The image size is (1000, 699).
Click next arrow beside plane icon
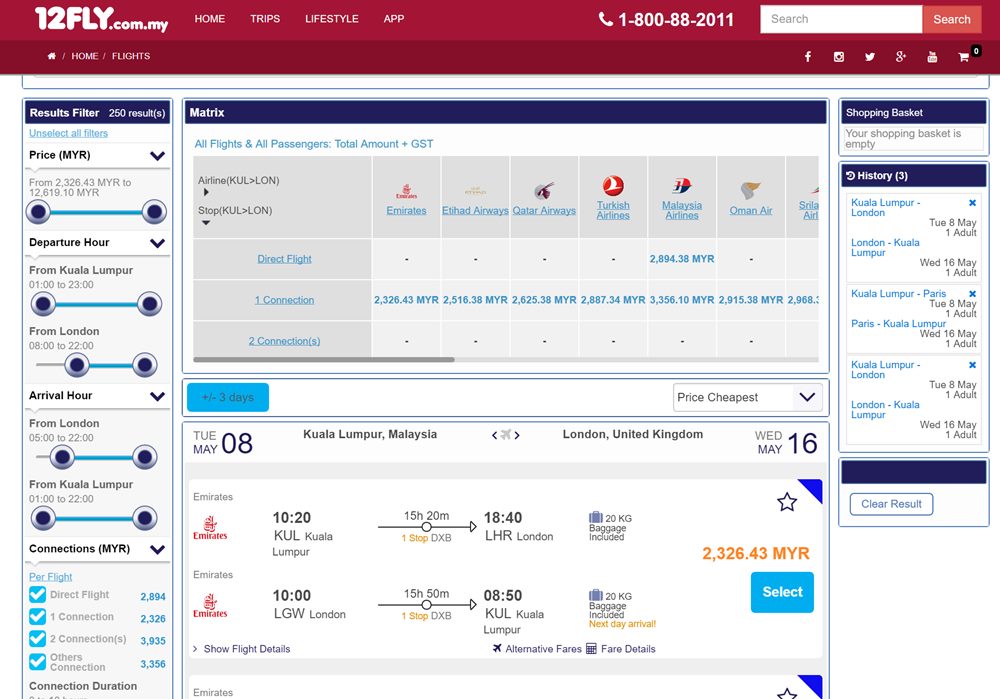tap(517, 435)
